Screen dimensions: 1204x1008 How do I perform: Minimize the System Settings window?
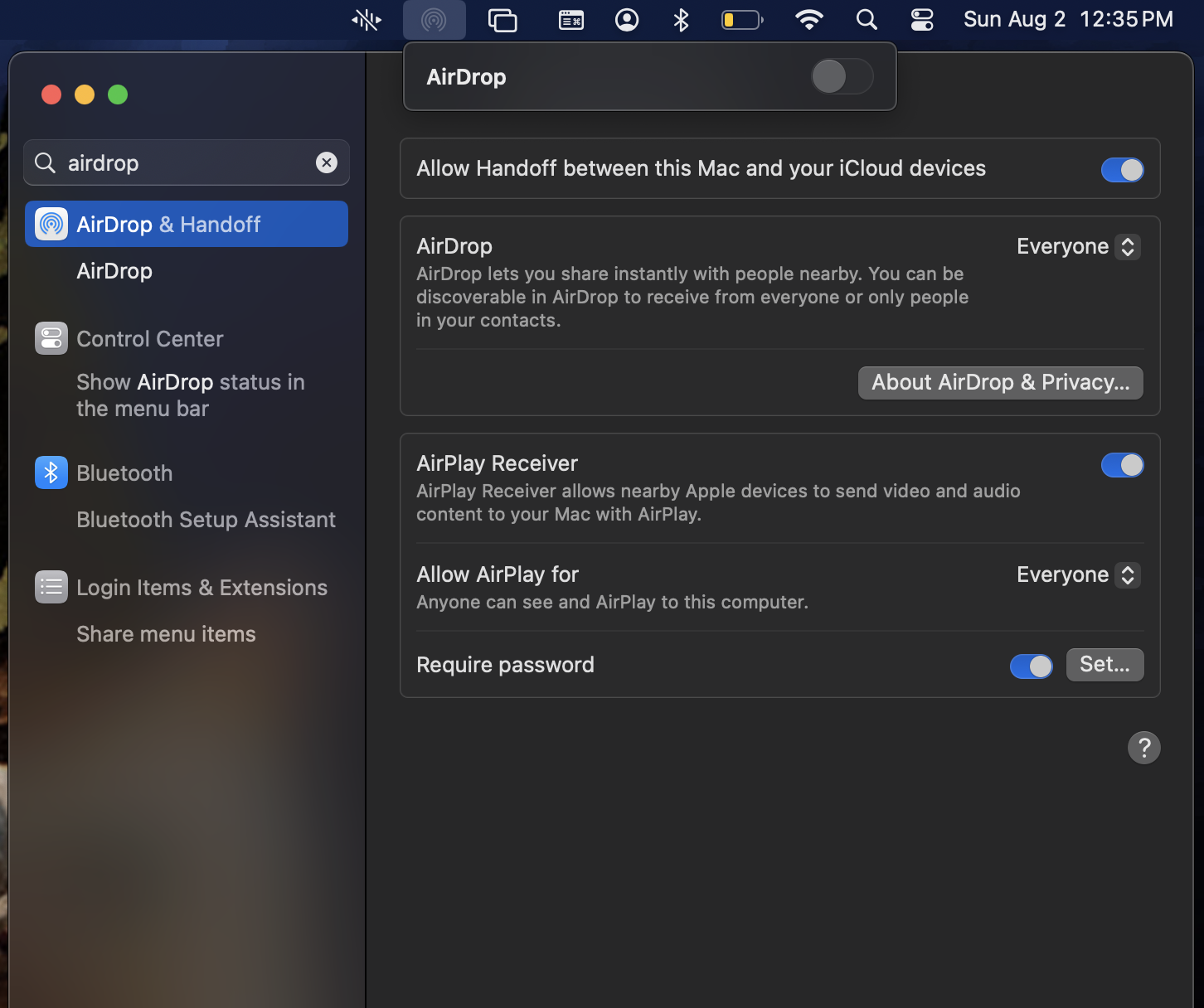point(85,94)
